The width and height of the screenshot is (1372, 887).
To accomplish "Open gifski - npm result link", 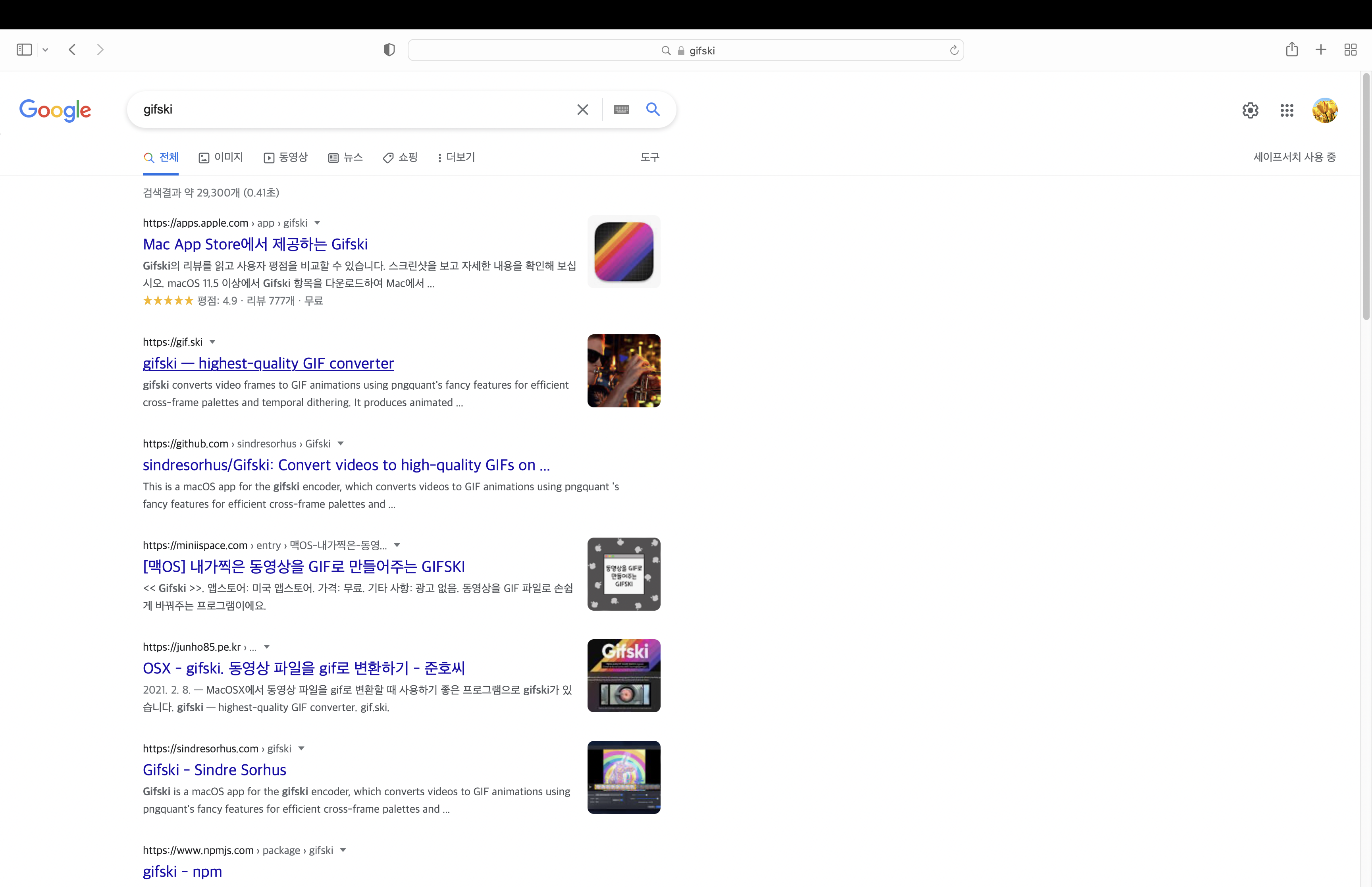I will [x=182, y=872].
